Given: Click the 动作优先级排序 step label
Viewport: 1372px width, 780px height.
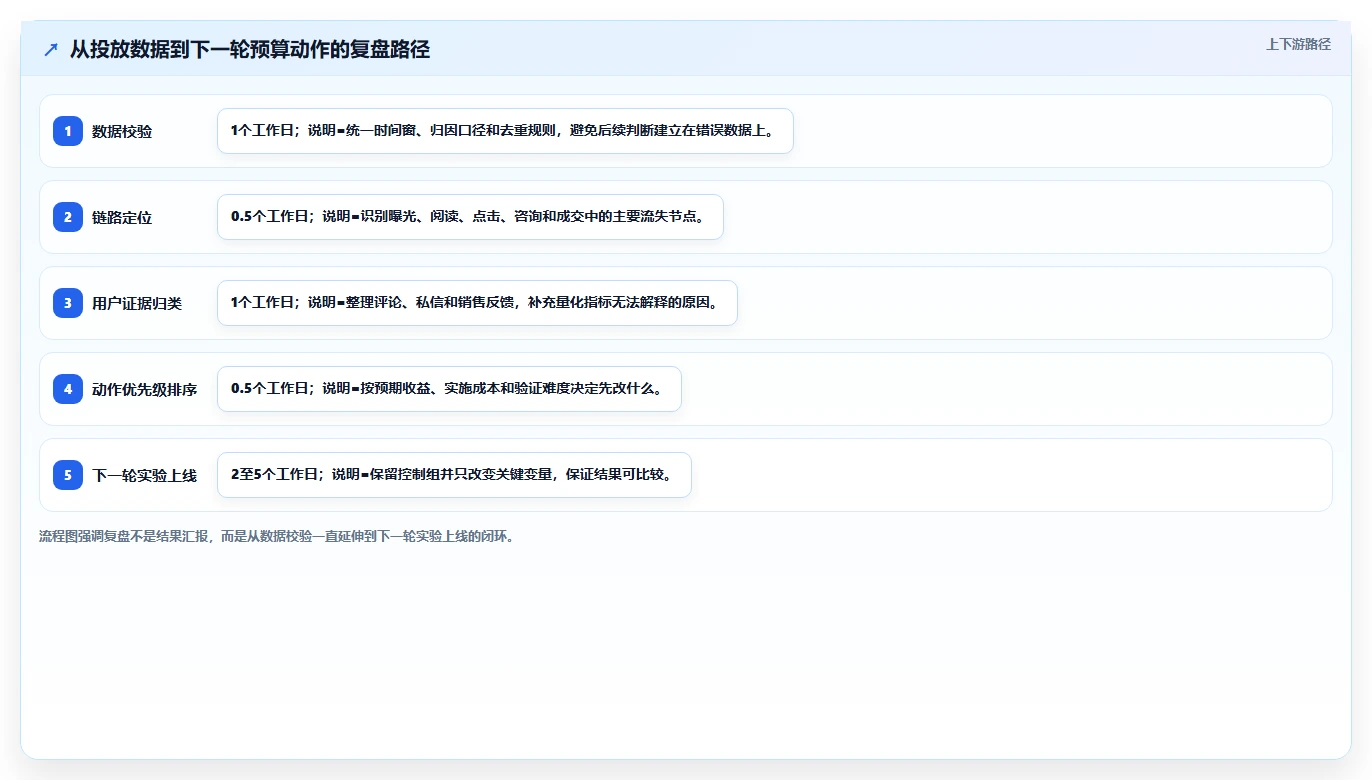Looking at the screenshot, I should (145, 389).
